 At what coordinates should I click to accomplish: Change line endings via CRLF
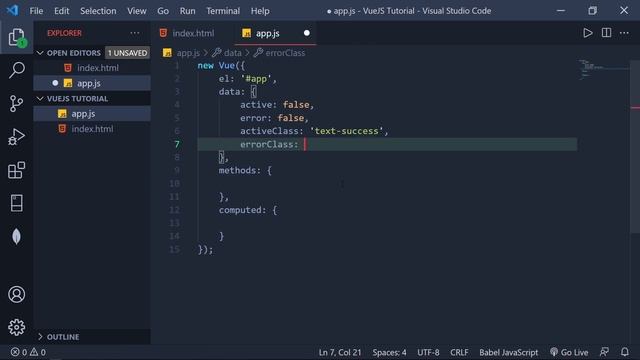(x=459, y=352)
